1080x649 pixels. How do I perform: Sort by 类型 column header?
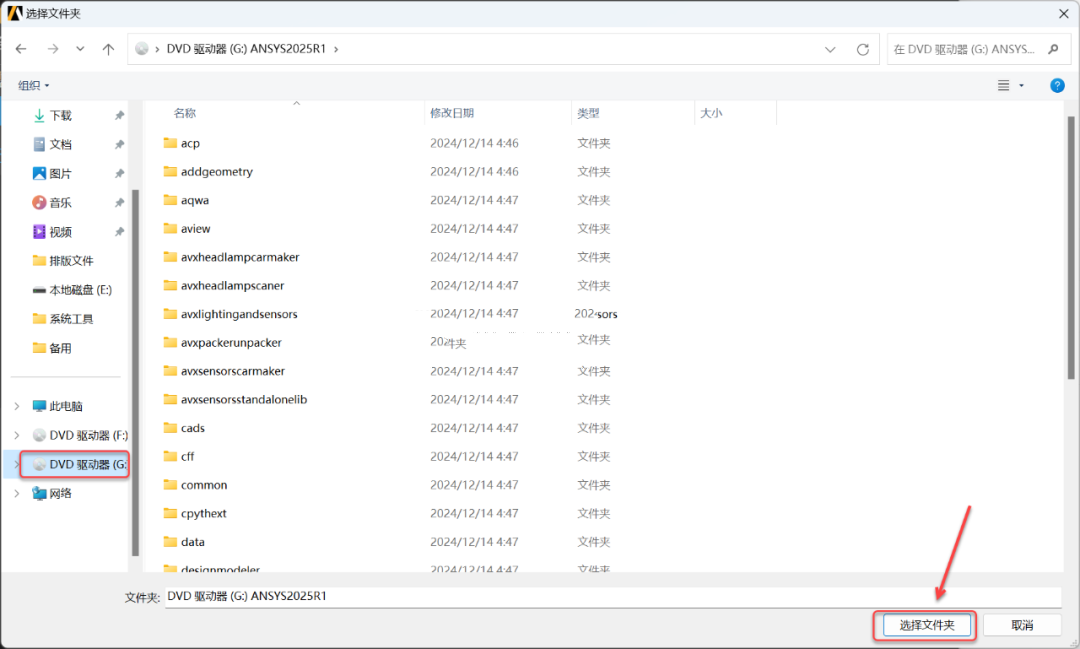point(588,113)
